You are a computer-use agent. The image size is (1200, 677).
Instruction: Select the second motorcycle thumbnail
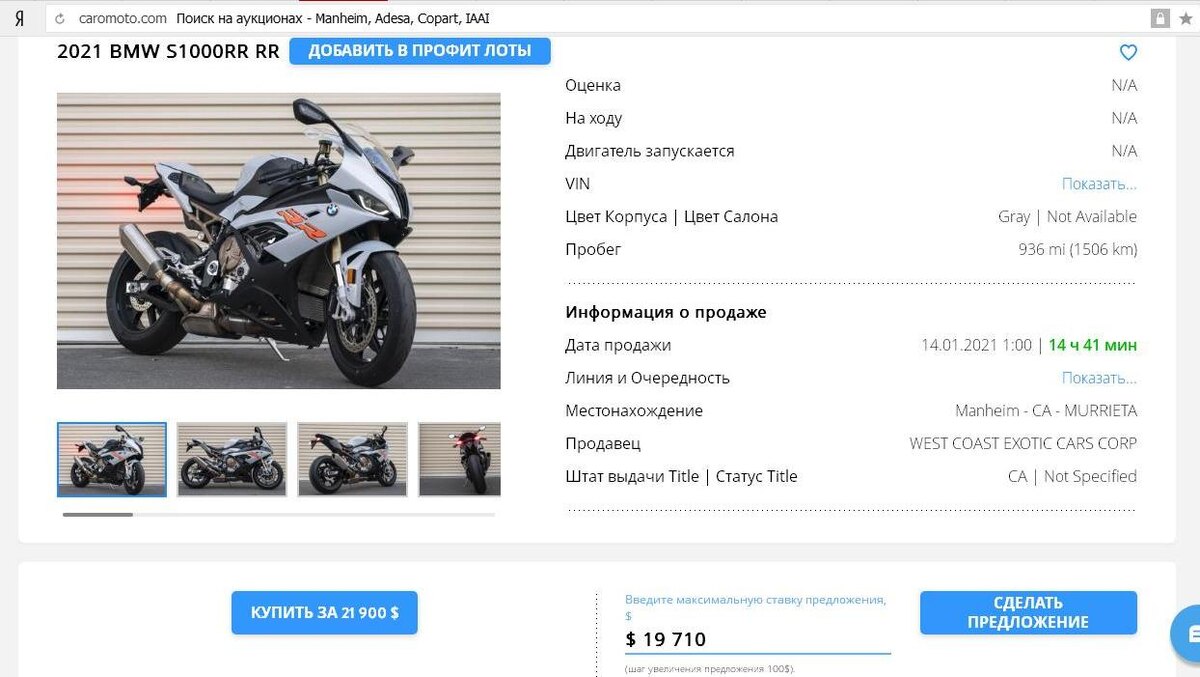[x=231, y=459]
